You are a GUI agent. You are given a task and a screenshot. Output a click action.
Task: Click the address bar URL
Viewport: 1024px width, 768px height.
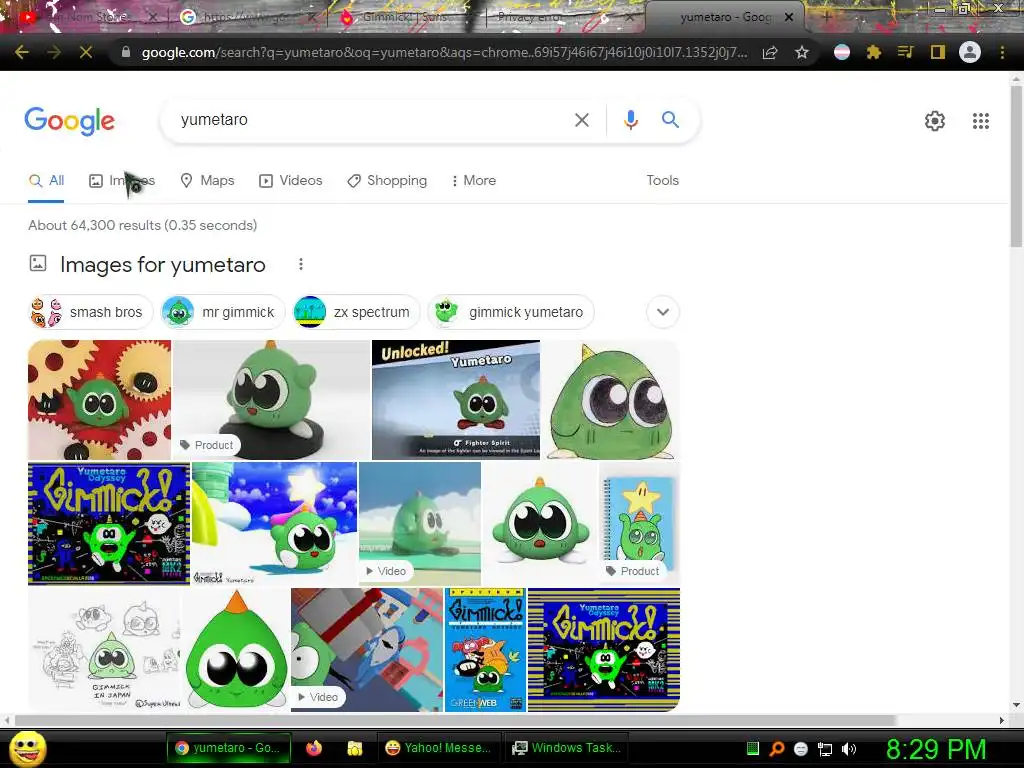tap(444, 52)
